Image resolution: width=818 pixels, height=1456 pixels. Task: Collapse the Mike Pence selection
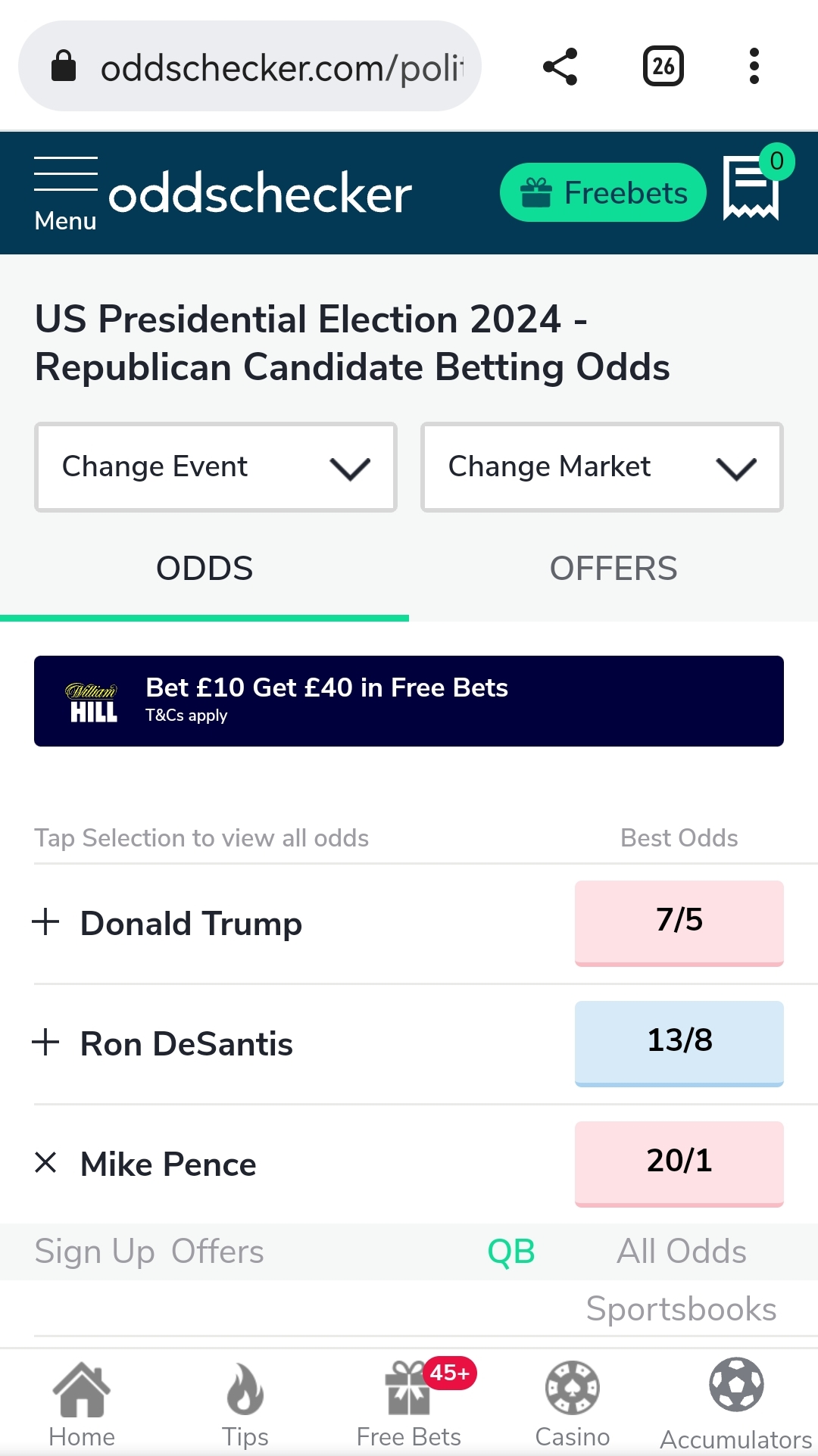click(45, 1163)
